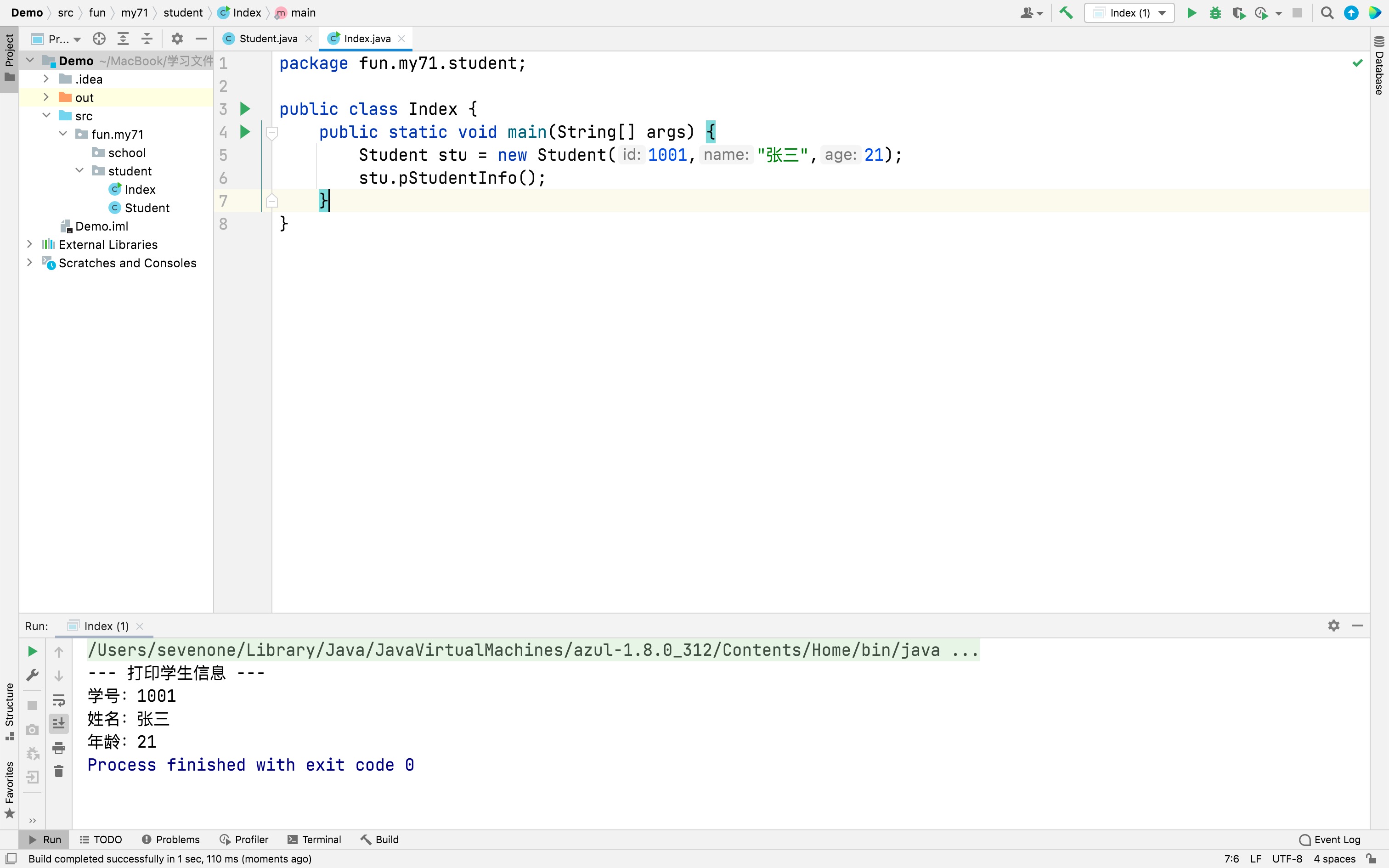Switch to the Student.java editor tab
This screenshot has height=868, width=1389.
(267, 39)
